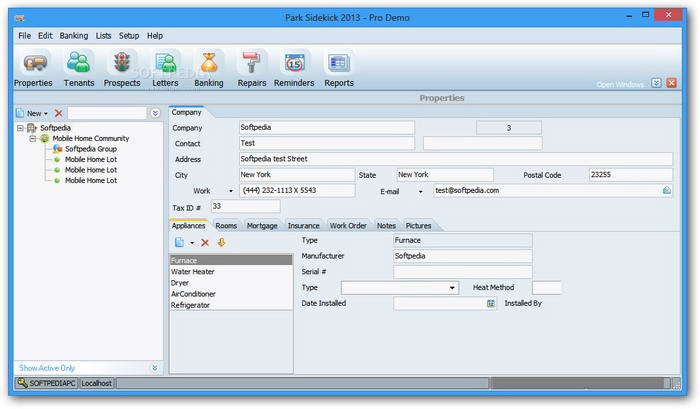This screenshot has width=700, height=409.
Task: Select Water Heater in appliance list
Action: coord(193,271)
